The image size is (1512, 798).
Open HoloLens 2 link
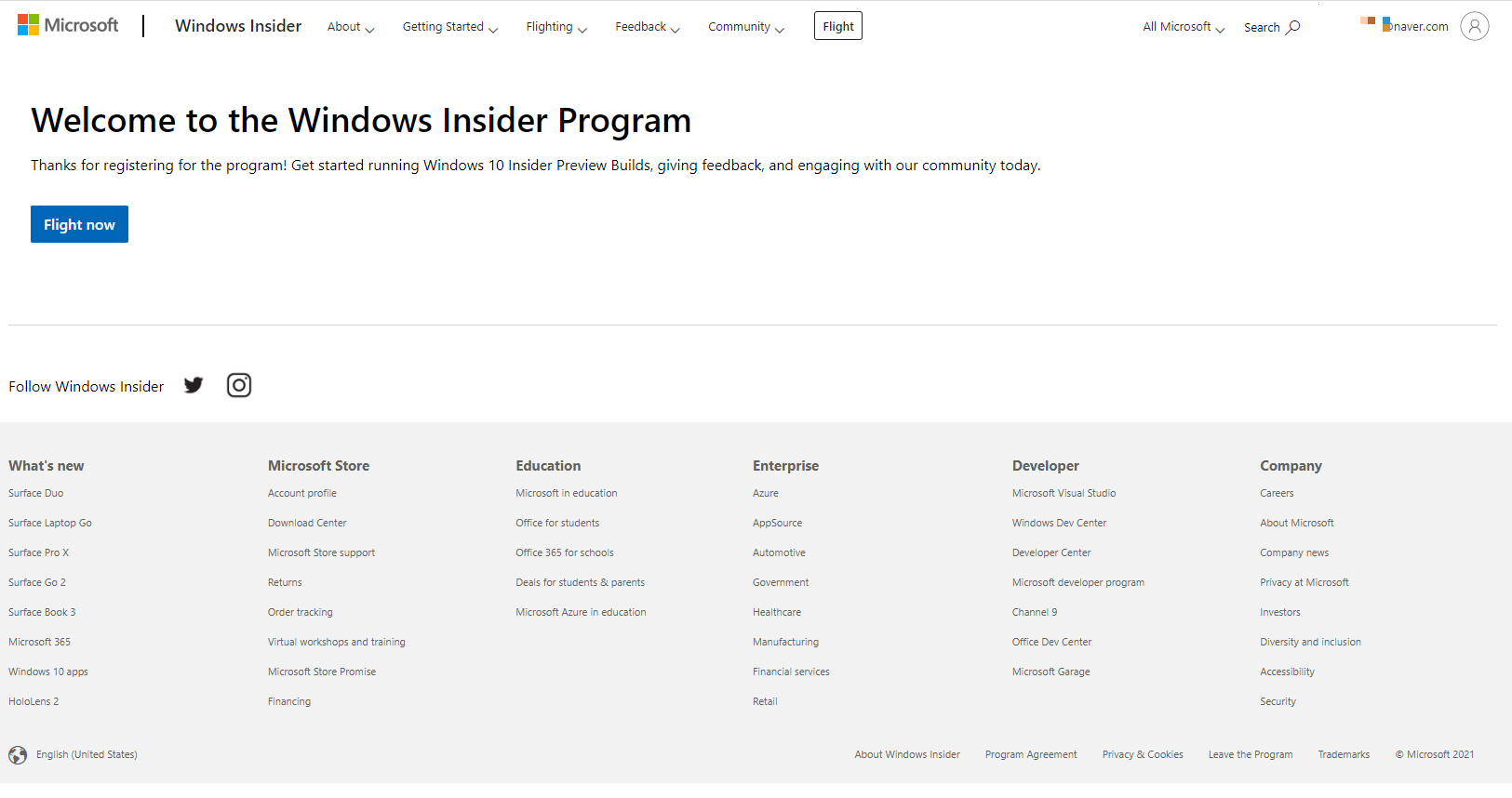click(x=33, y=701)
